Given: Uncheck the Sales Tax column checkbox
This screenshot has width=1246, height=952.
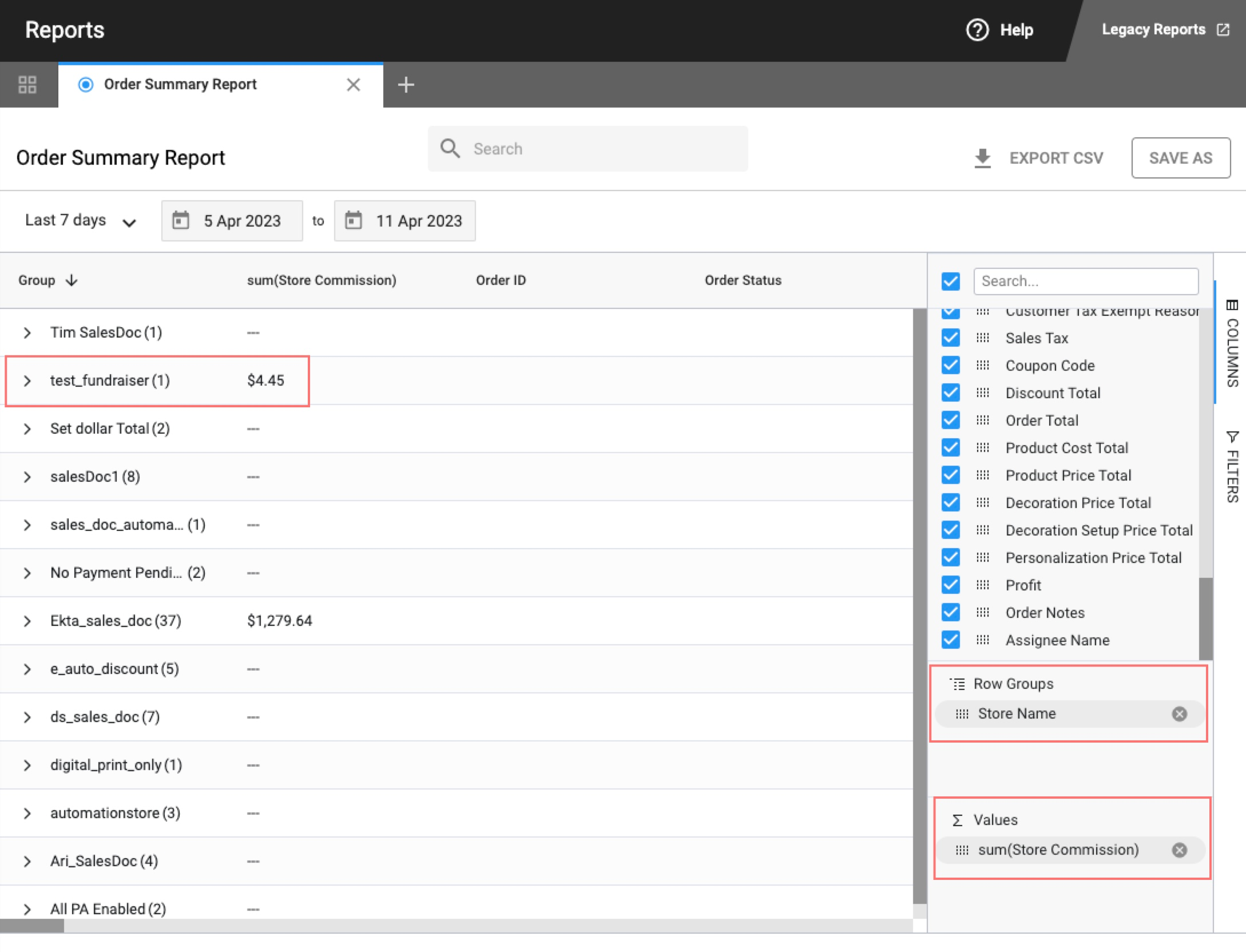Looking at the screenshot, I should pyautogui.click(x=950, y=338).
